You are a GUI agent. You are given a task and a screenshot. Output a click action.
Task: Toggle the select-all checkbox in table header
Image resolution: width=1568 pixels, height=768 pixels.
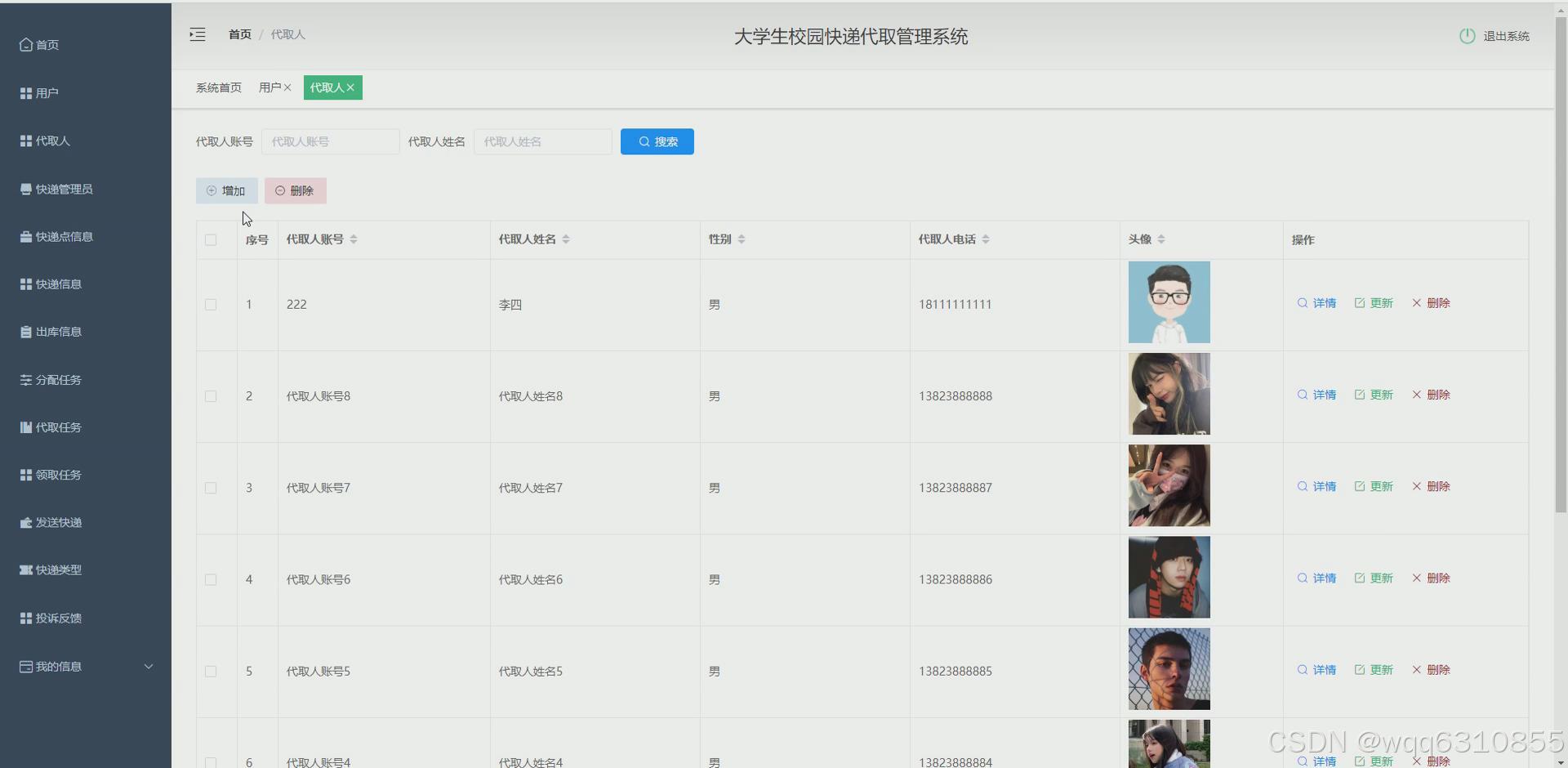pyautogui.click(x=211, y=239)
